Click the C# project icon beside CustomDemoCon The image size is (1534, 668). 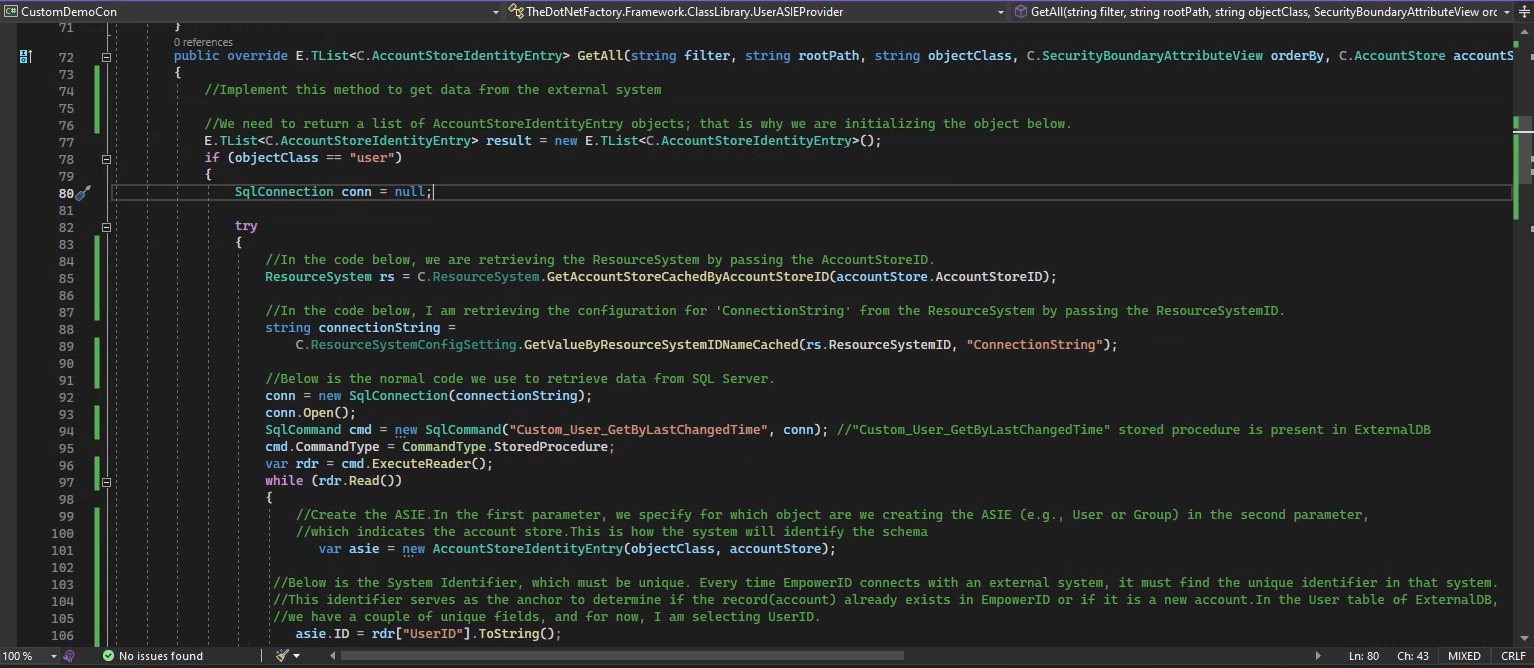tap(11, 11)
